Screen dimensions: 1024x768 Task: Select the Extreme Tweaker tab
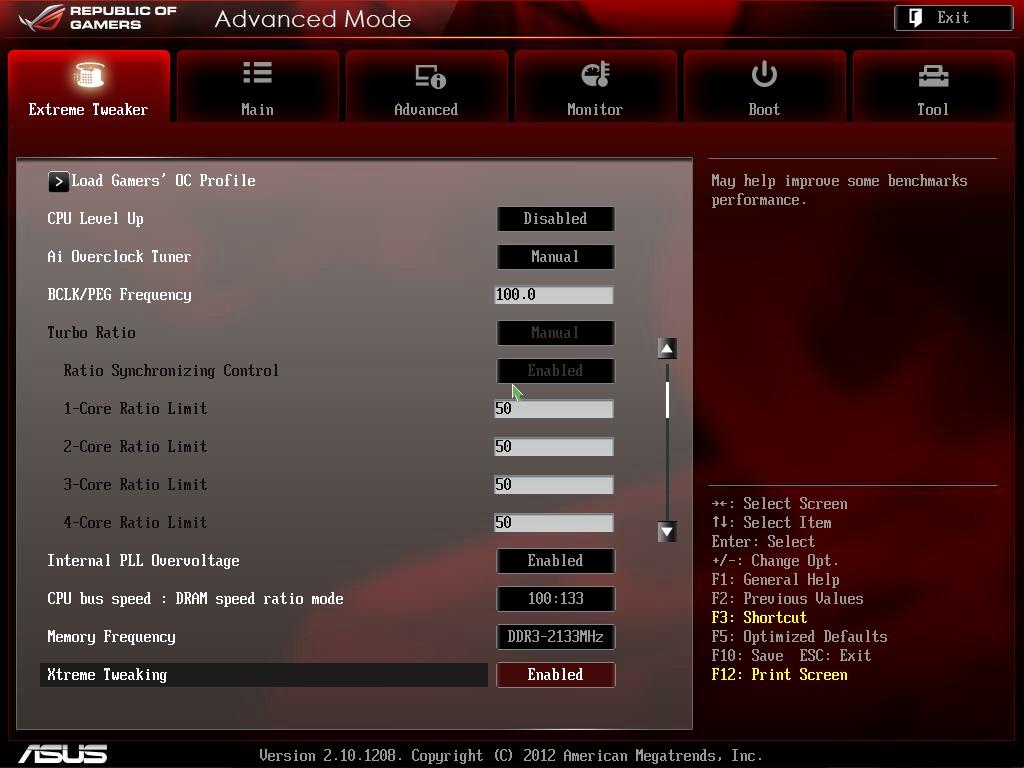click(x=89, y=86)
